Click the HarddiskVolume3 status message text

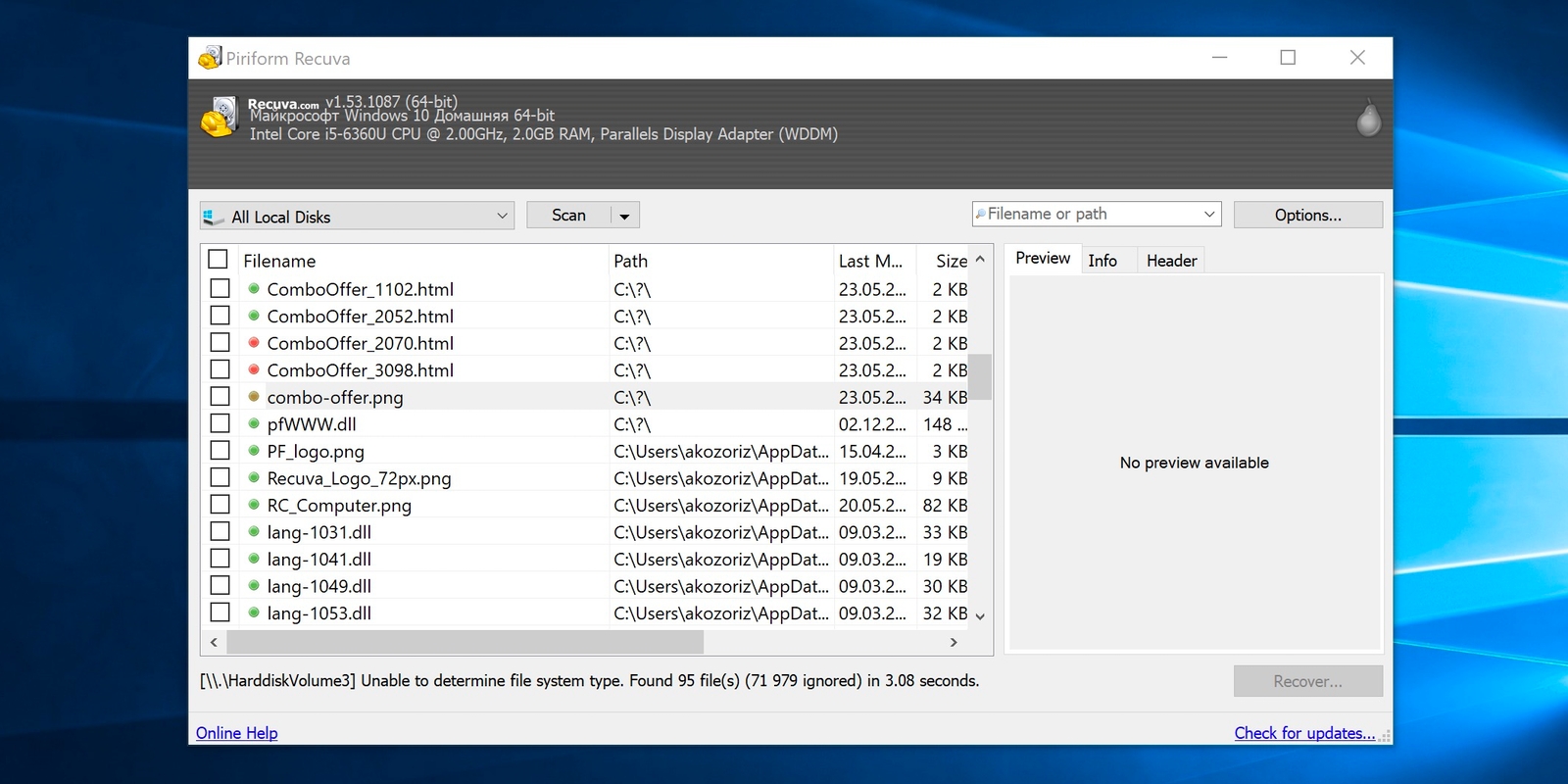tap(589, 680)
